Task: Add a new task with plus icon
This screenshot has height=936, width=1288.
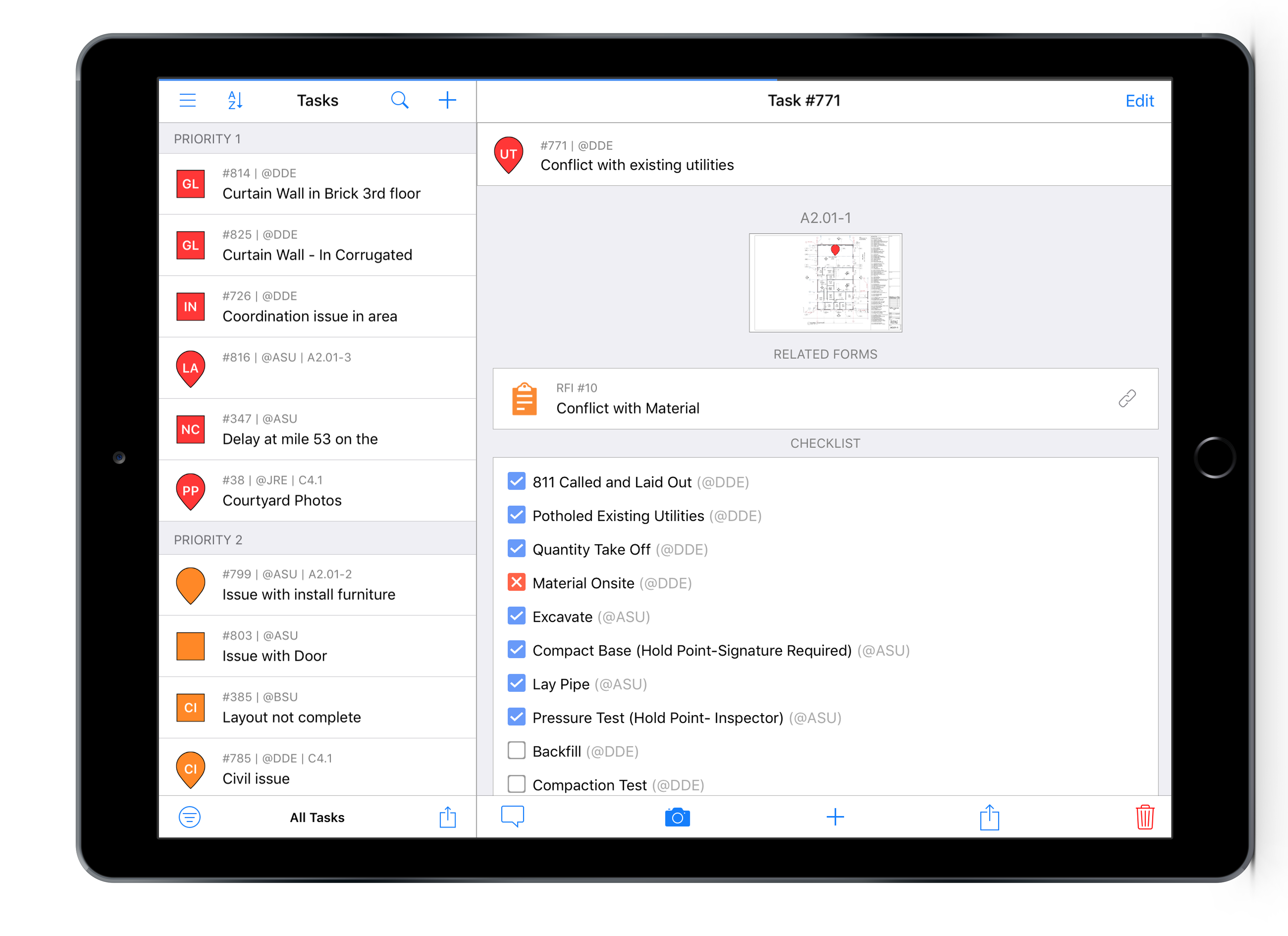Action: (448, 100)
